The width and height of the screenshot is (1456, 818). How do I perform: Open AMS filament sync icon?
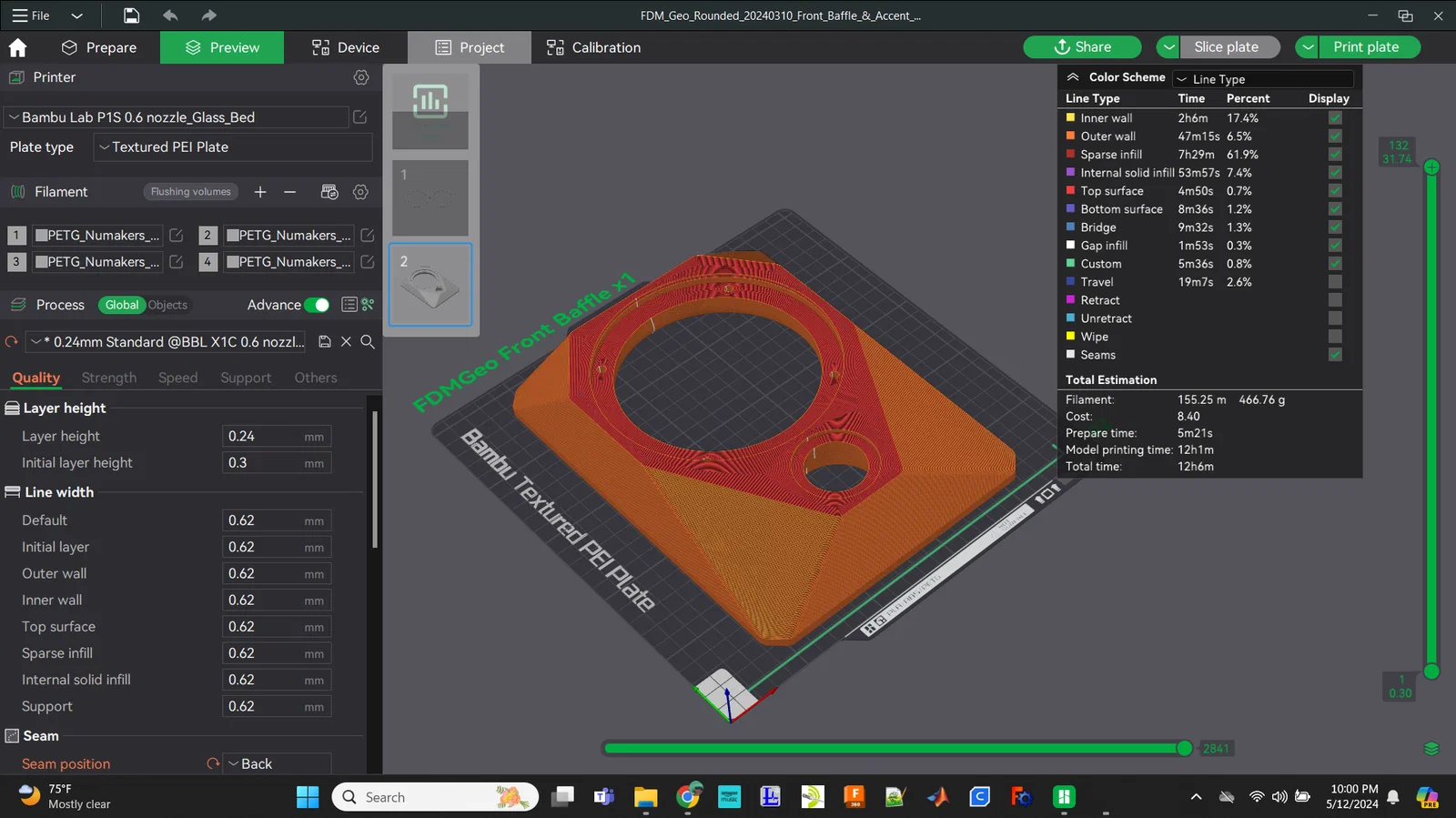click(329, 192)
